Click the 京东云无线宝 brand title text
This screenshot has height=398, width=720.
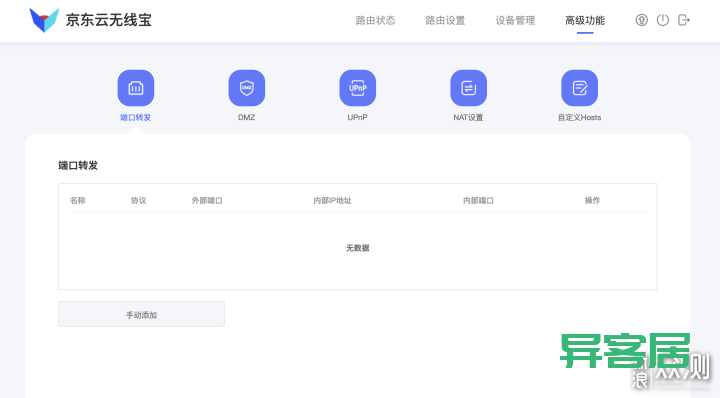109,20
